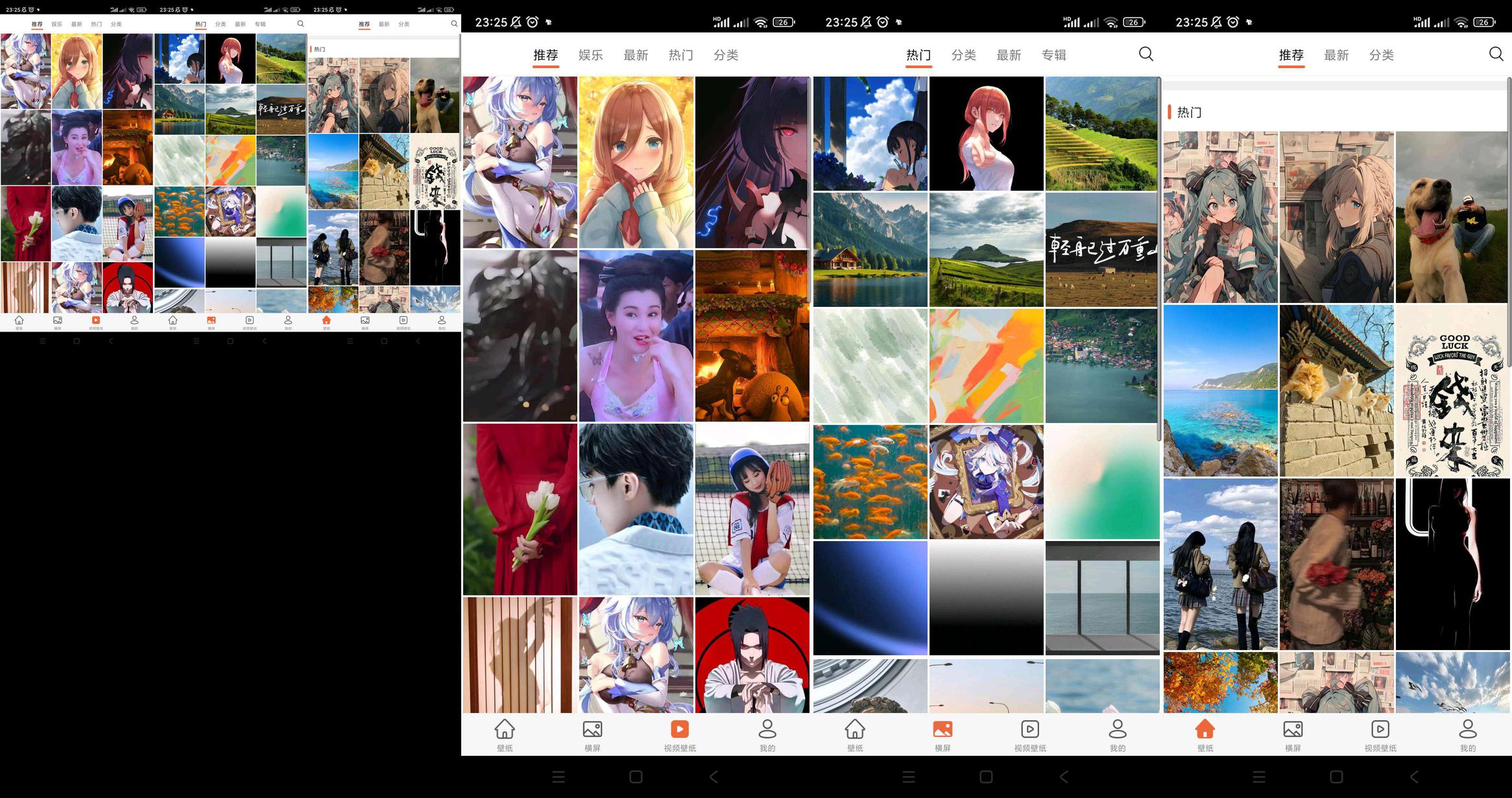Tap orange 视频壁纸 play icon in large left screen
The image size is (1512, 798).
click(x=679, y=729)
